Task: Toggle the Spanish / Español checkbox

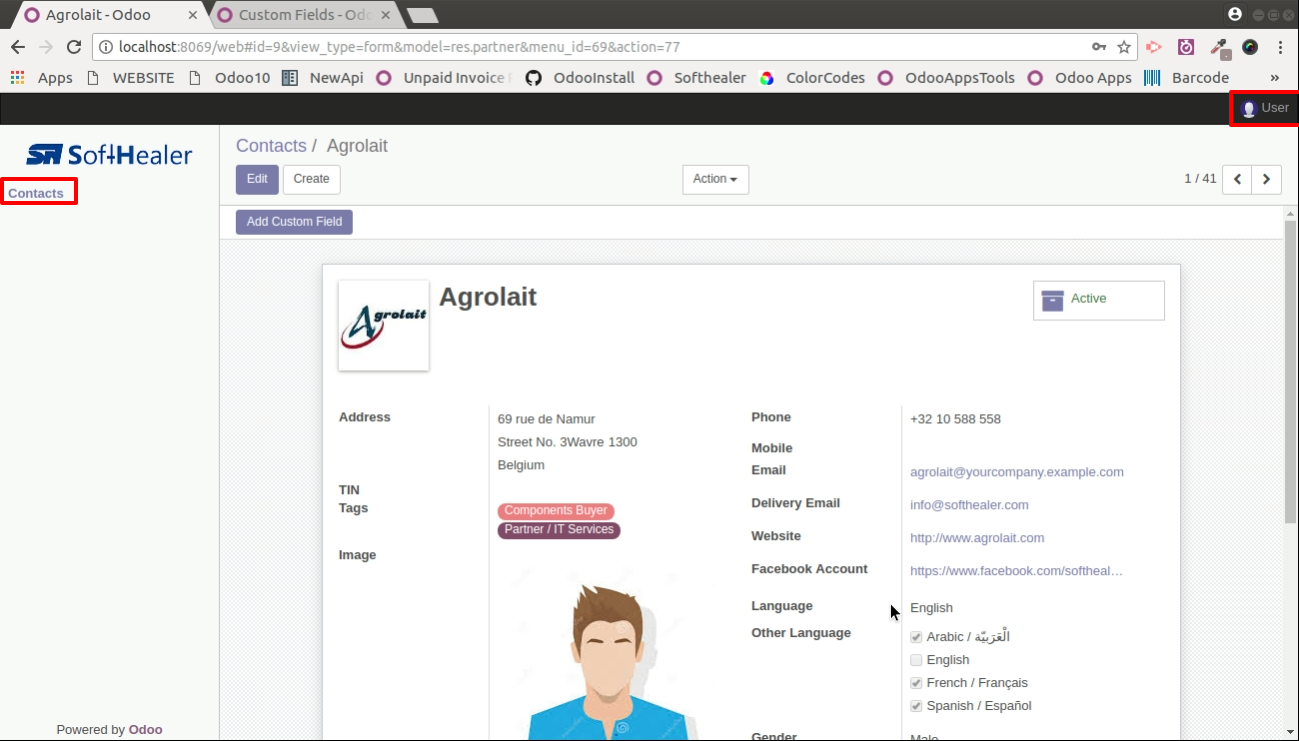Action: [916, 706]
